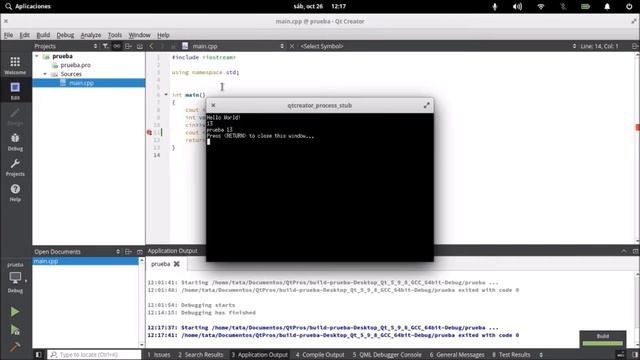Open the Edit menu

click(x=24, y=35)
